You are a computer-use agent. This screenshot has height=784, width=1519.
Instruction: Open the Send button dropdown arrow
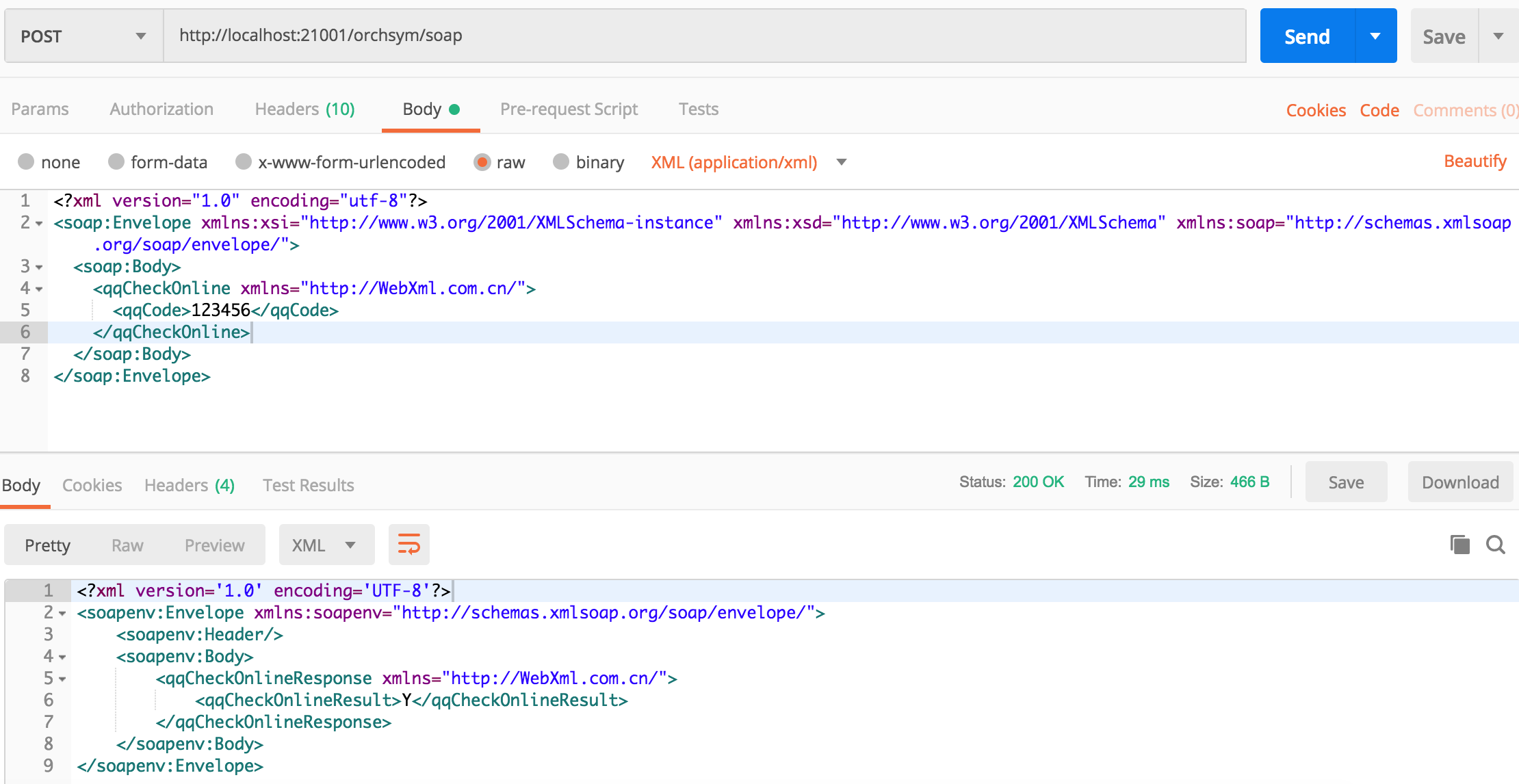pyautogui.click(x=1375, y=36)
